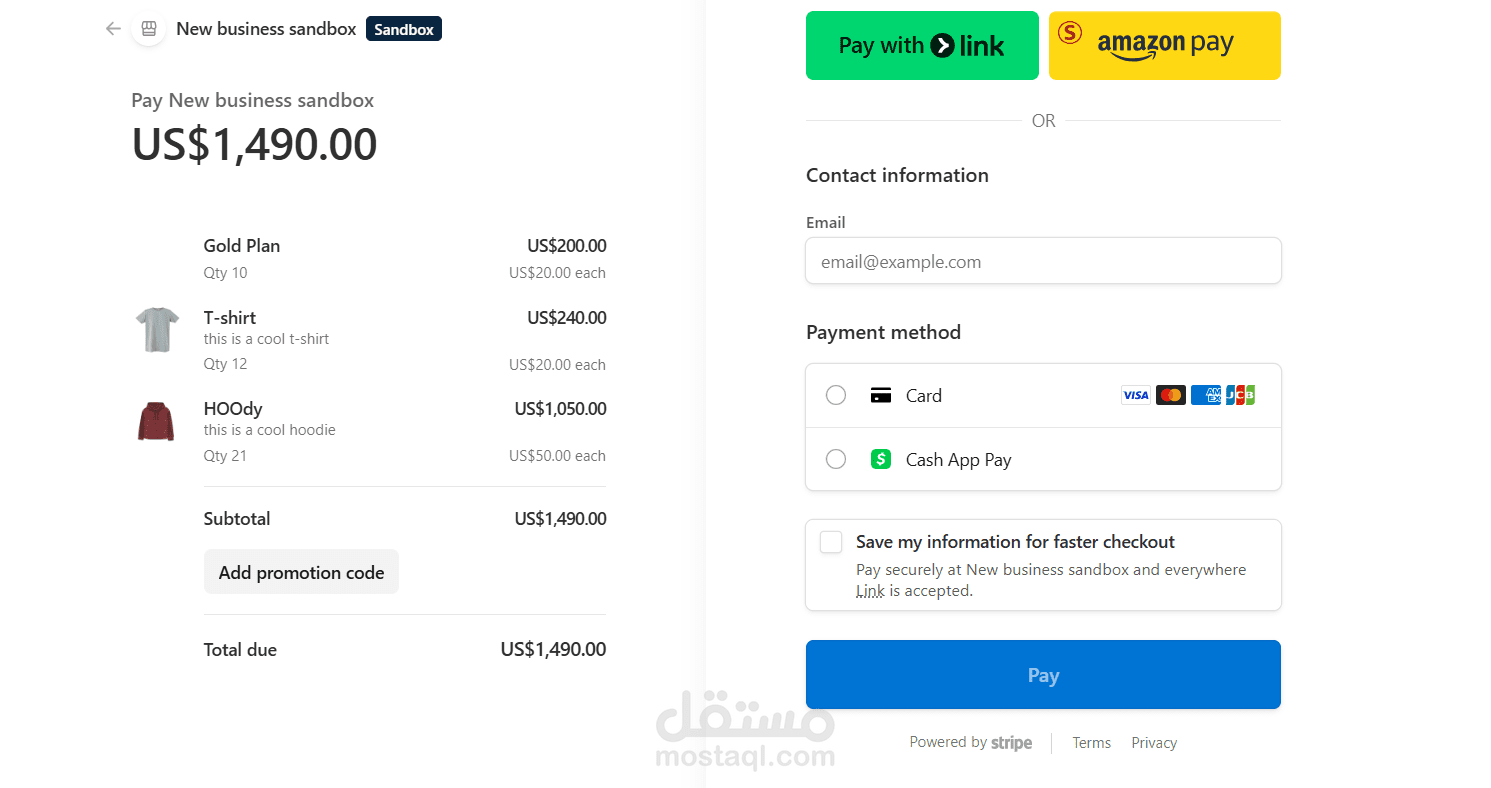Click the T-shirt product image
The height and width of the screenshot is (788, 1491).
[x=157, y=330]
